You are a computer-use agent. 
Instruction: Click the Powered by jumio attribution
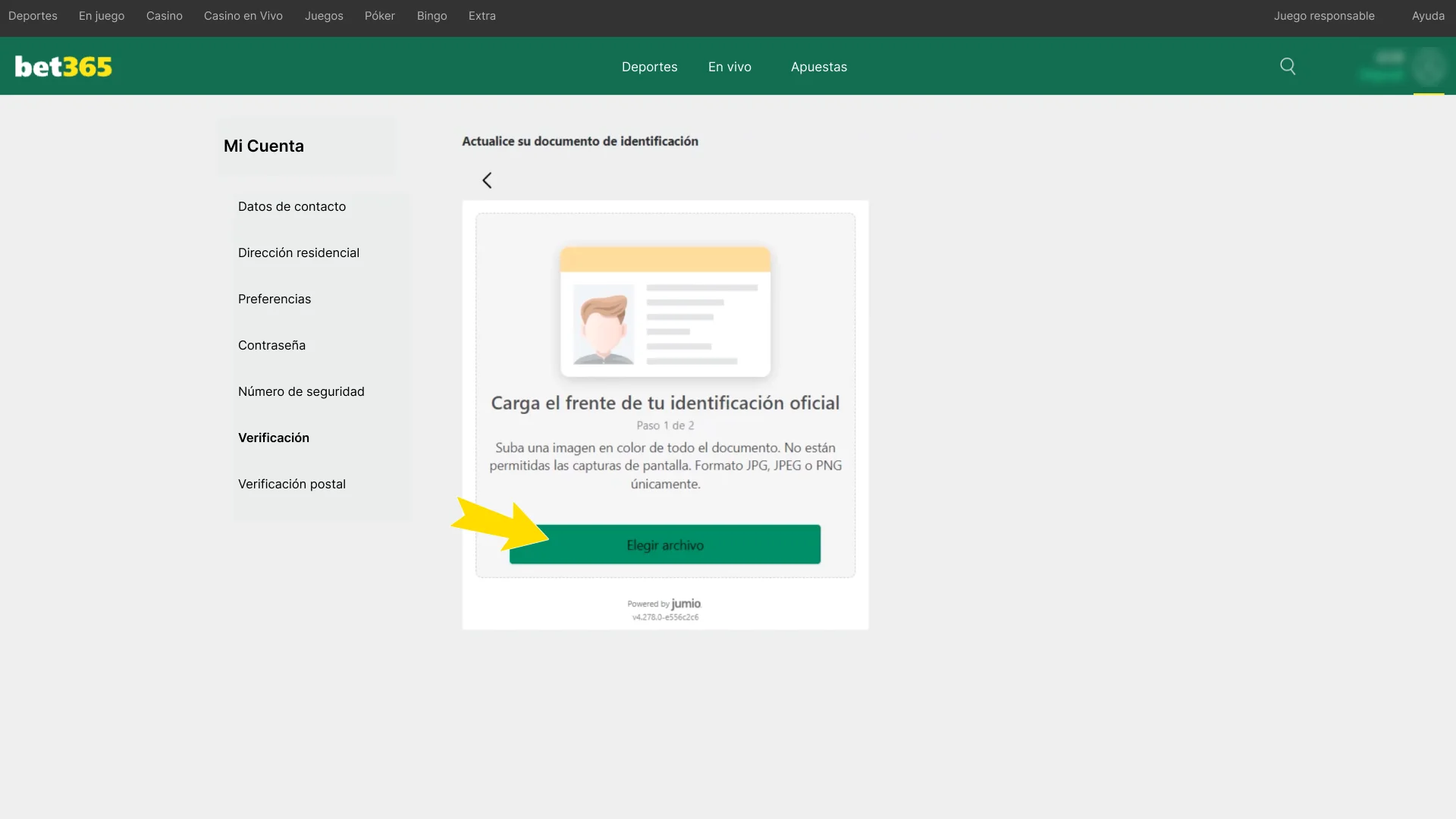pyautogui.click(x=665, y=604)
